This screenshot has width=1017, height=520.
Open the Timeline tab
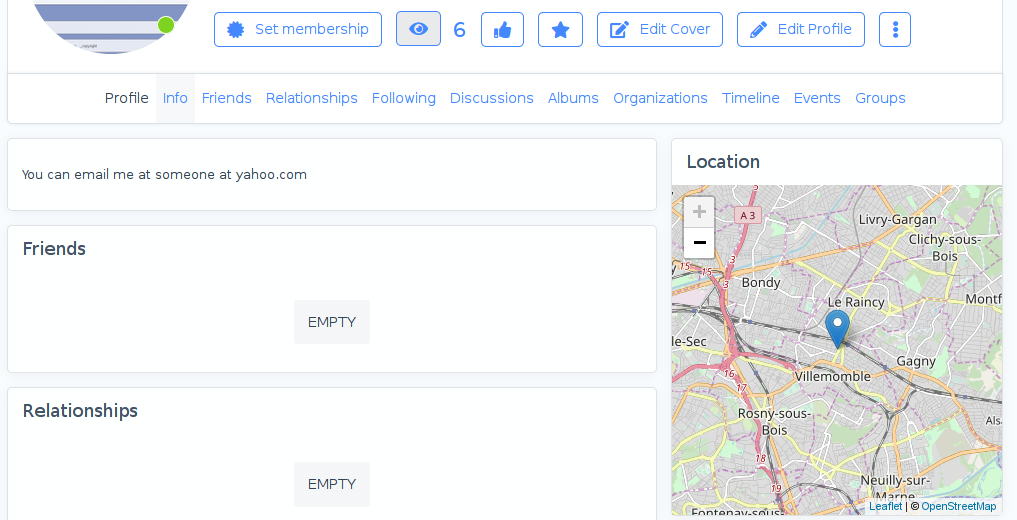click(751, 98)
